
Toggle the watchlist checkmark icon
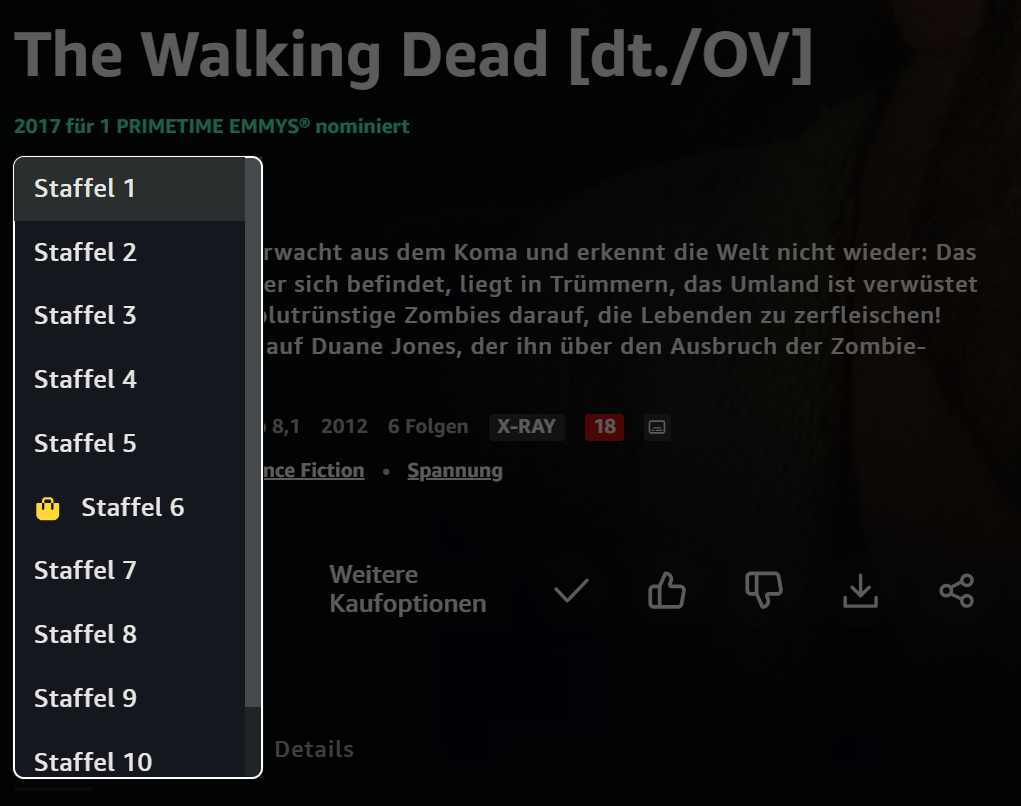(571, 591)
